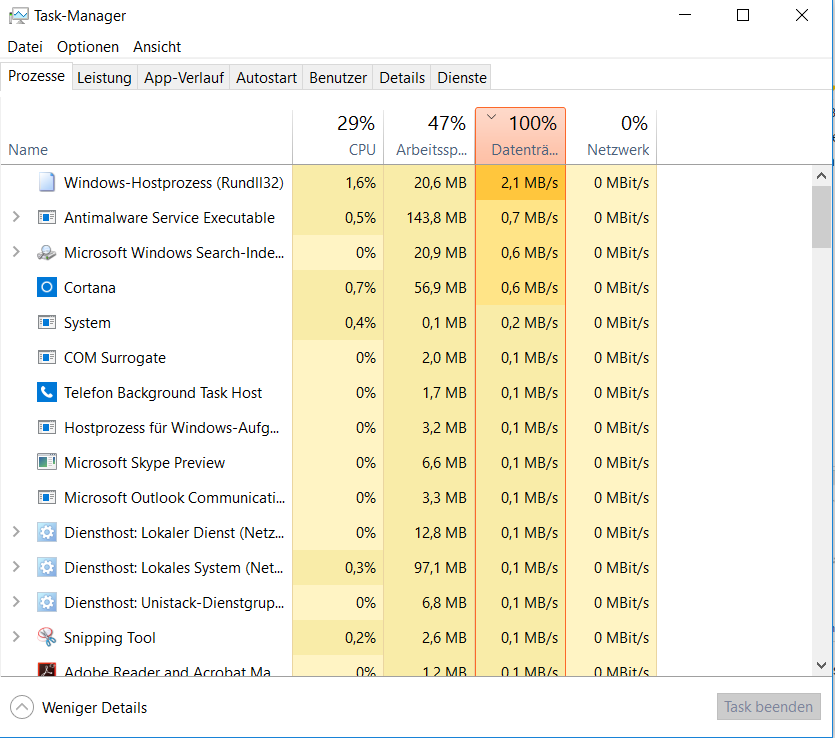Click the scrollbar down arrow
The height and width of the screenshot is (738, 835).
click(821, 665)
